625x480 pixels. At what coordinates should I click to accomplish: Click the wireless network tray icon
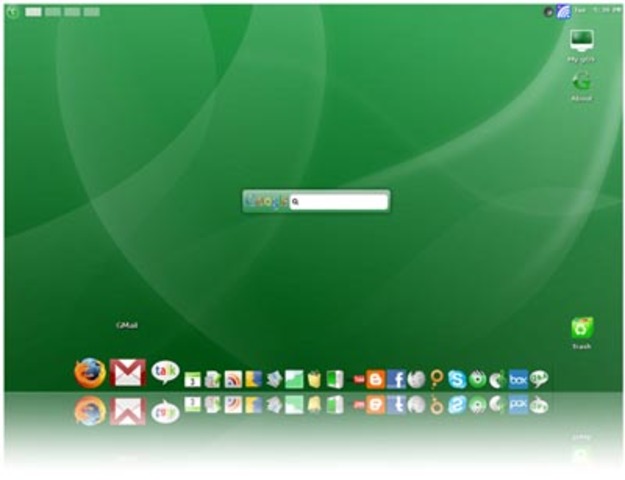pos(564,11)
